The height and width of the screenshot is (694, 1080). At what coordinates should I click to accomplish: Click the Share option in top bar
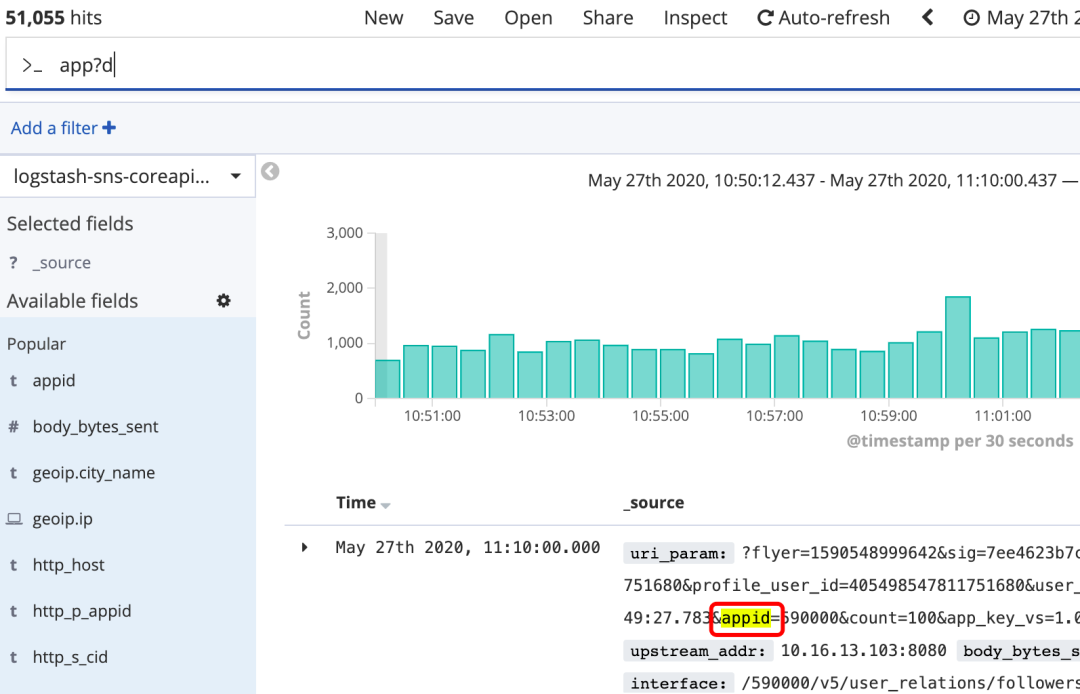(x=608, y=18)
